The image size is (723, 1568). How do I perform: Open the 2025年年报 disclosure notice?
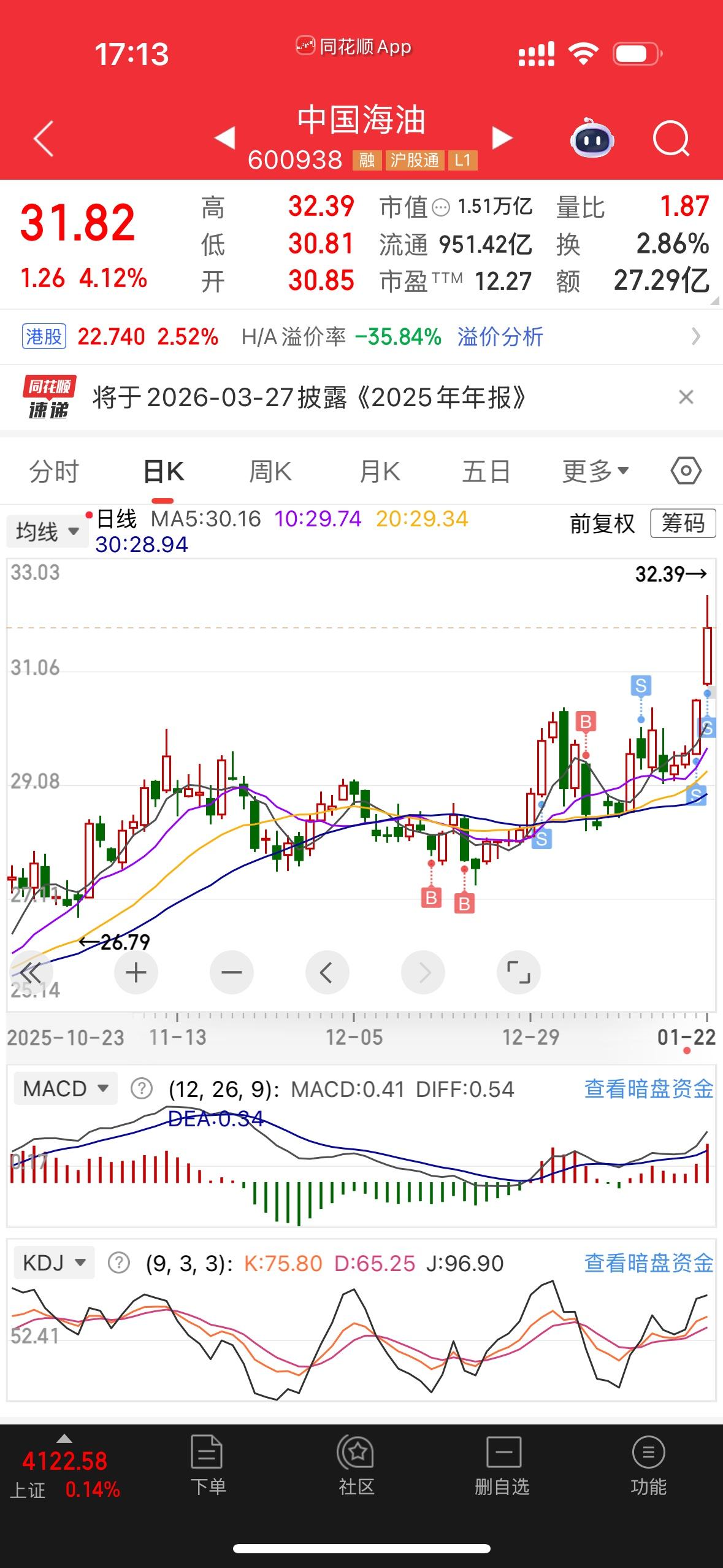click(310, 398)
